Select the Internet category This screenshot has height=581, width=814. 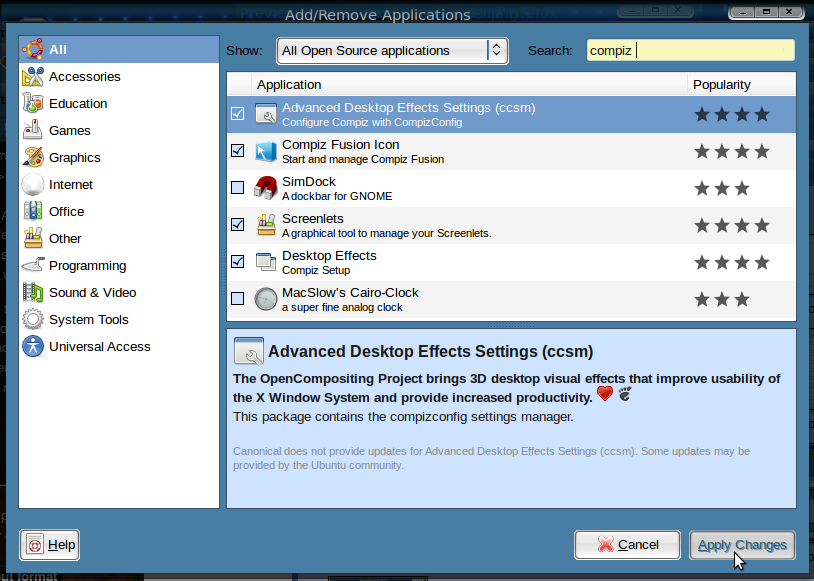119,184
